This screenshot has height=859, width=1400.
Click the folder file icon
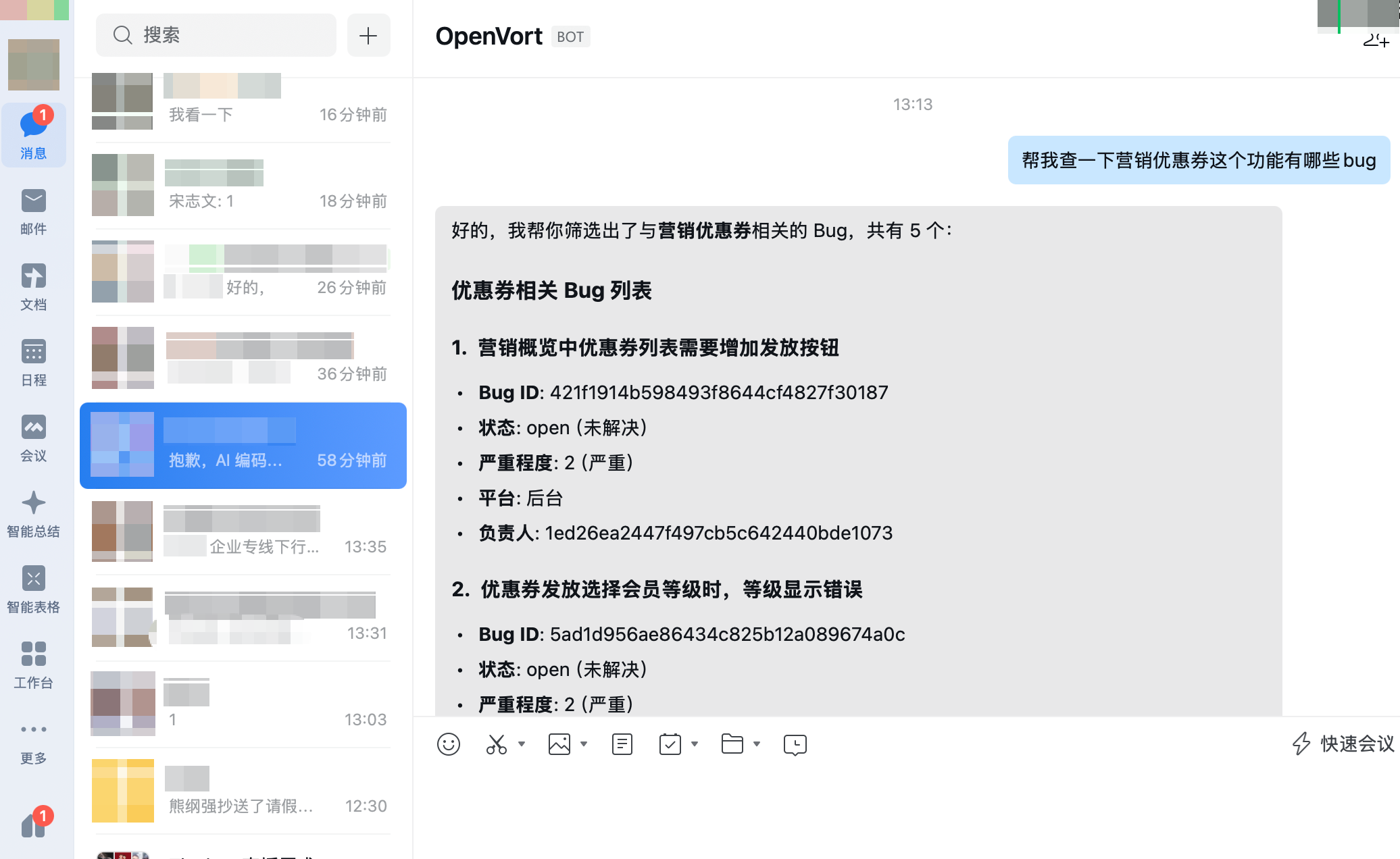(x=732, y=744)
